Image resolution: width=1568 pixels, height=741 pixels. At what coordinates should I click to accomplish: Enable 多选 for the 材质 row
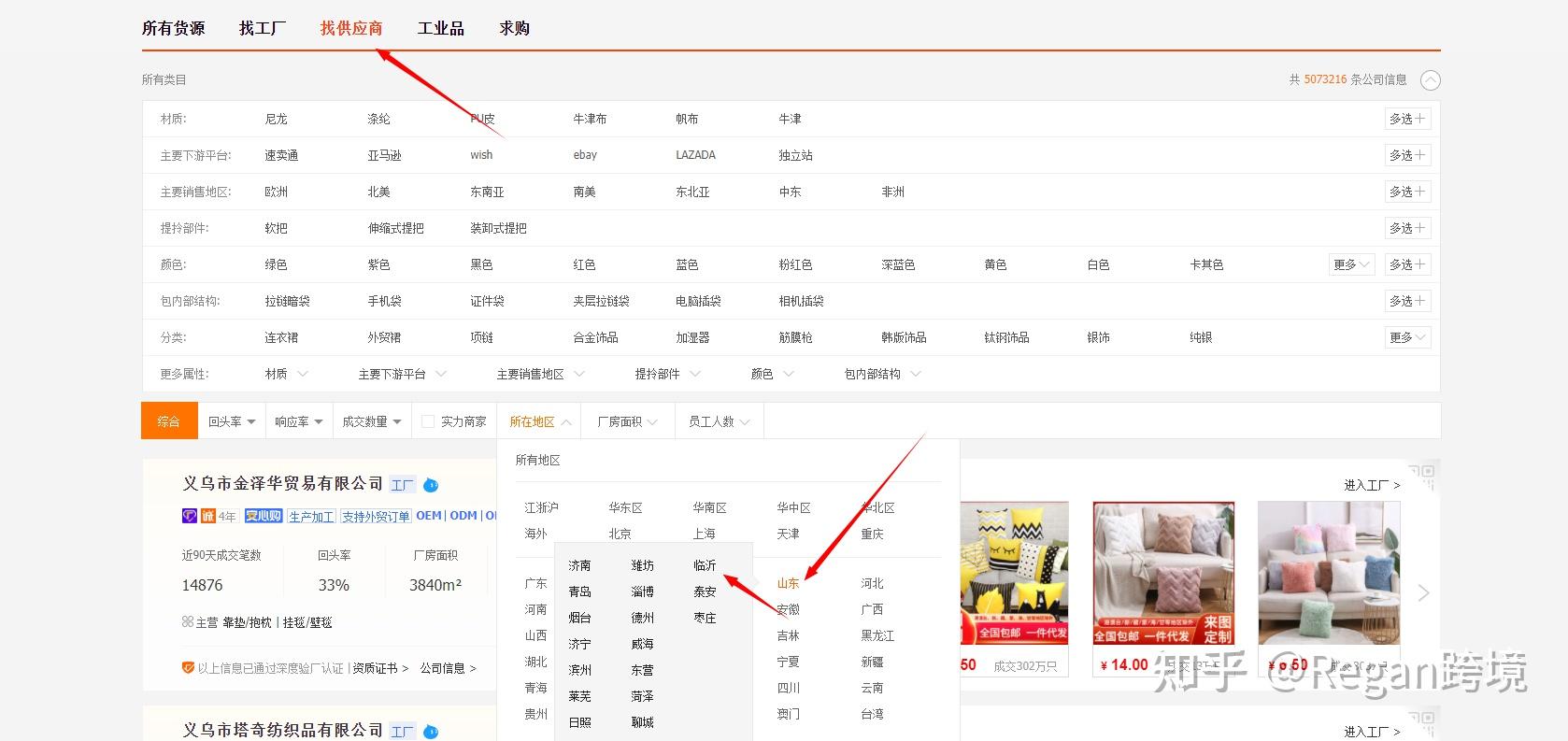1407,119
